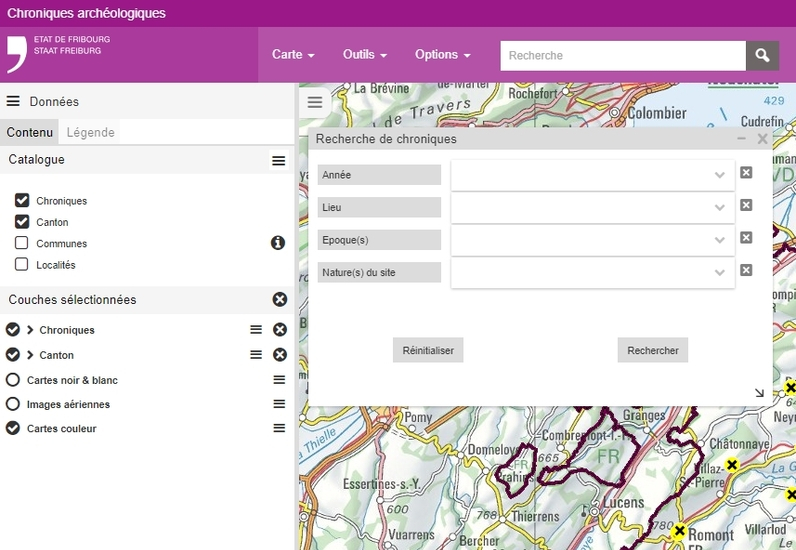Open the Catalogue hamburger menu
The image size is (796, 550).
[x=279, y=160]
